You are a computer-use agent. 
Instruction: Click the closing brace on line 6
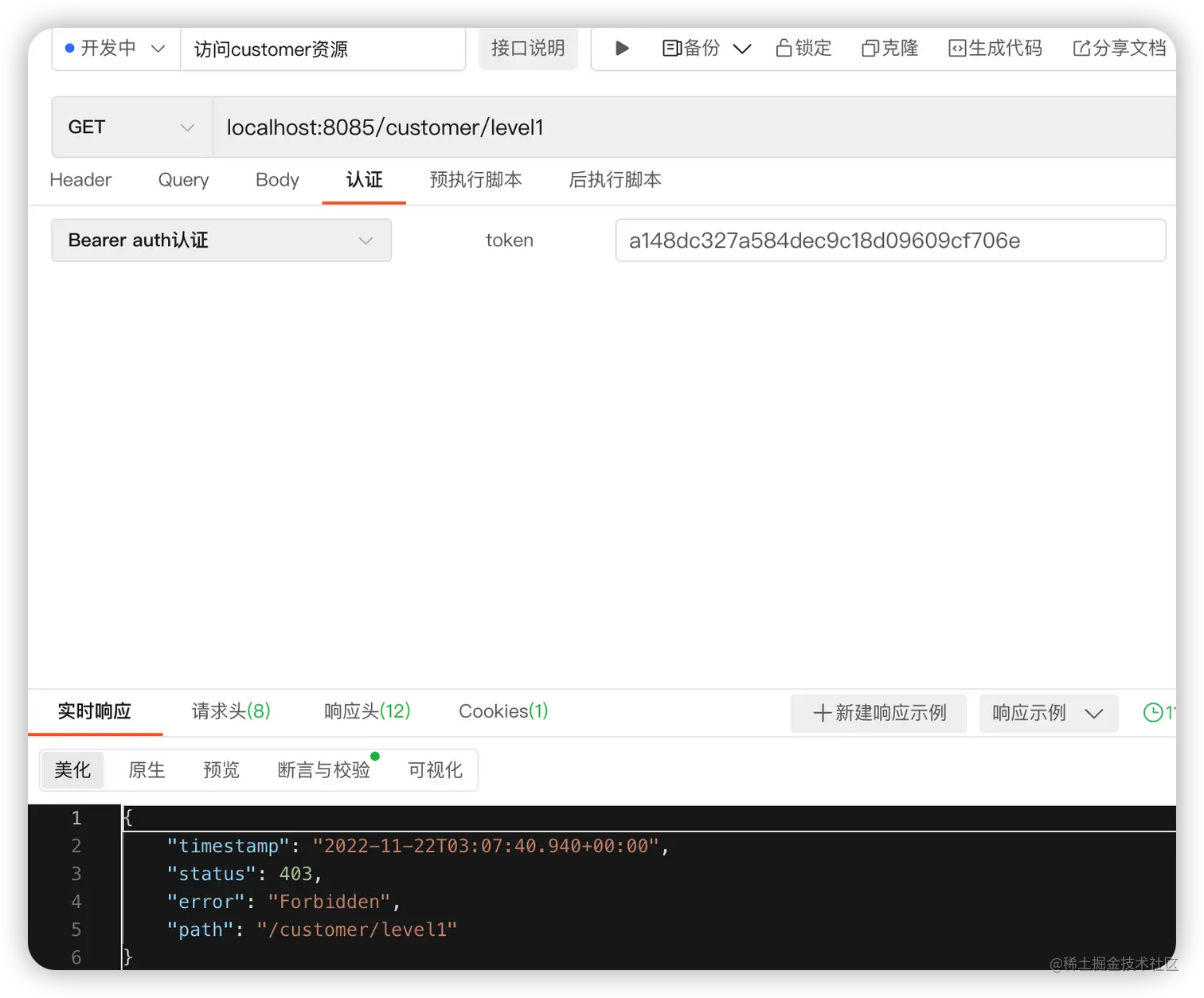click(x=127, y=957)
